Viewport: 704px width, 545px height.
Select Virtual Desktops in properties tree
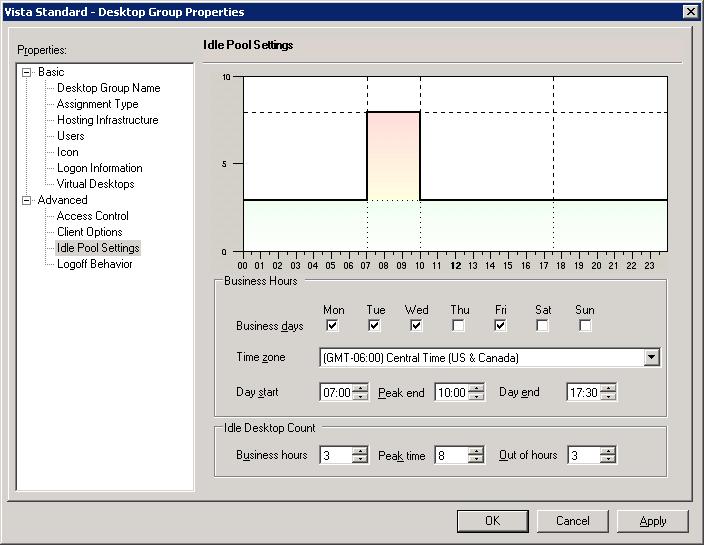(x=95, y=184)
